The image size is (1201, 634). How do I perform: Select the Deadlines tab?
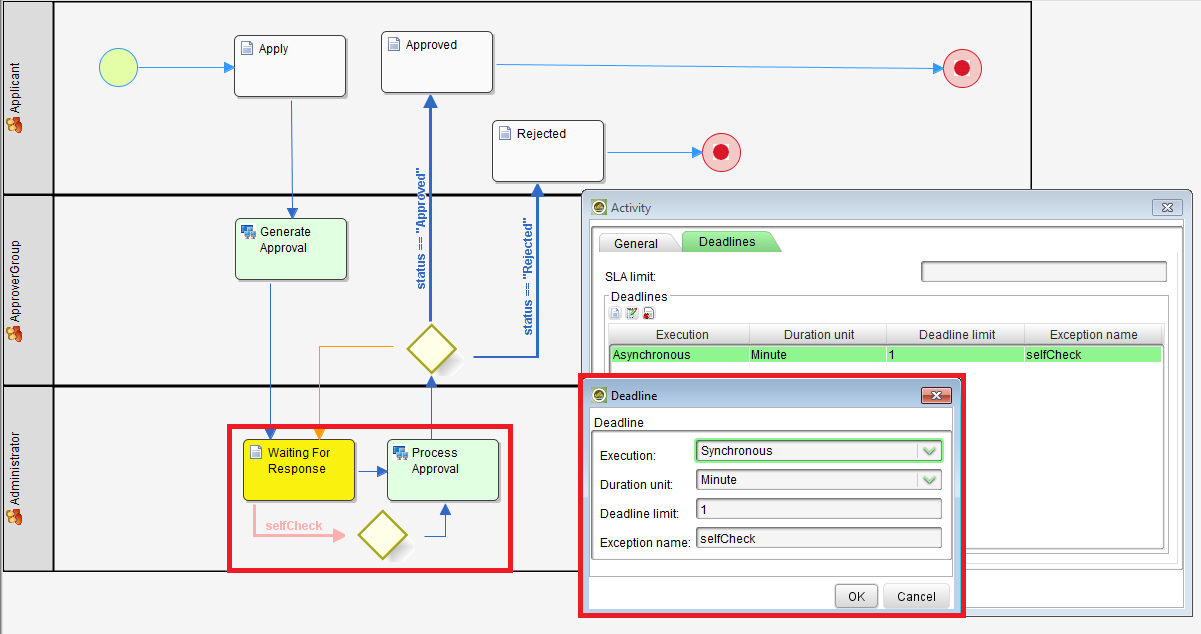pyautogui.click(x=727, y=242)
